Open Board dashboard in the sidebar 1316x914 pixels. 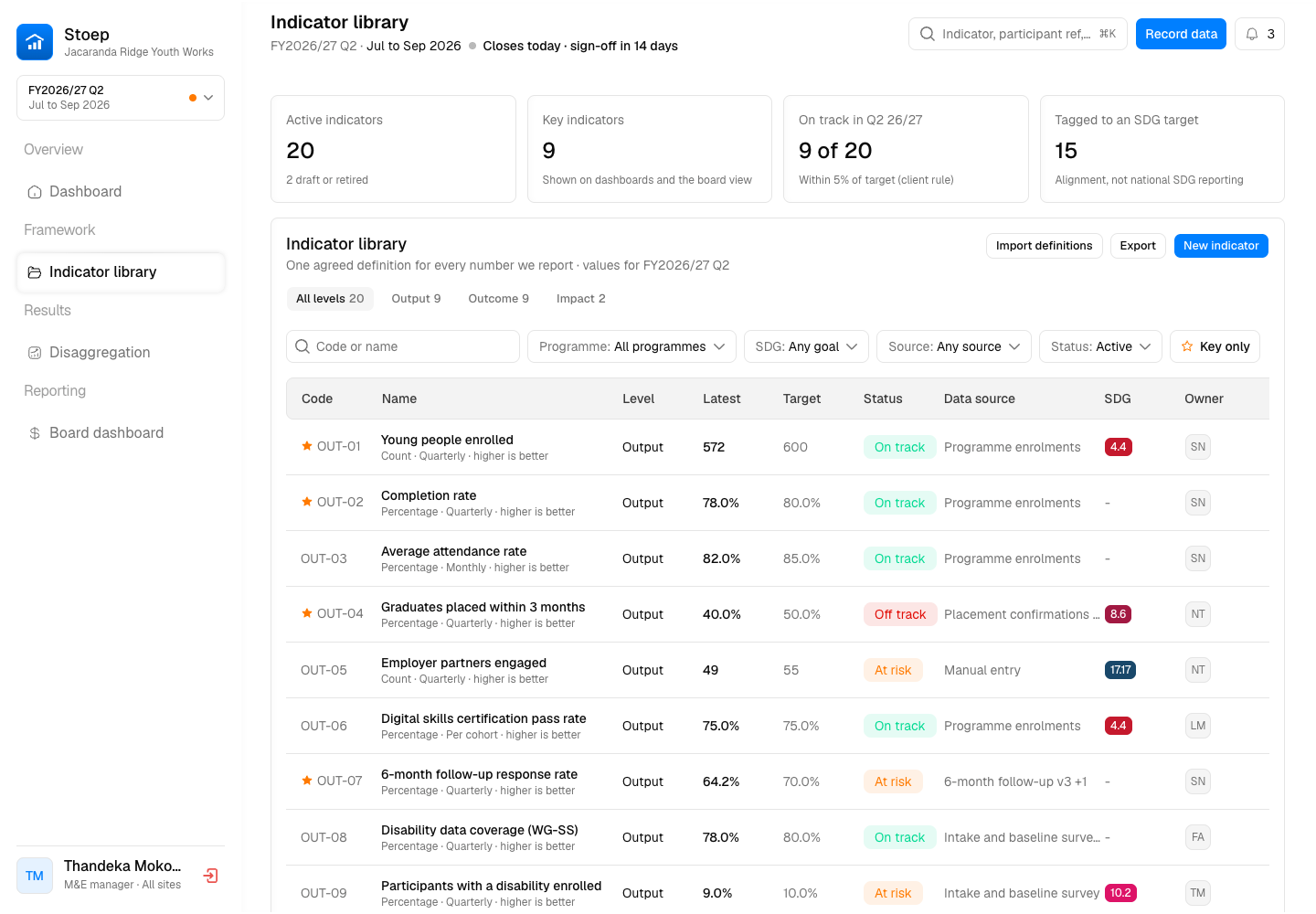pyautogui.click(x=121, y=433)
